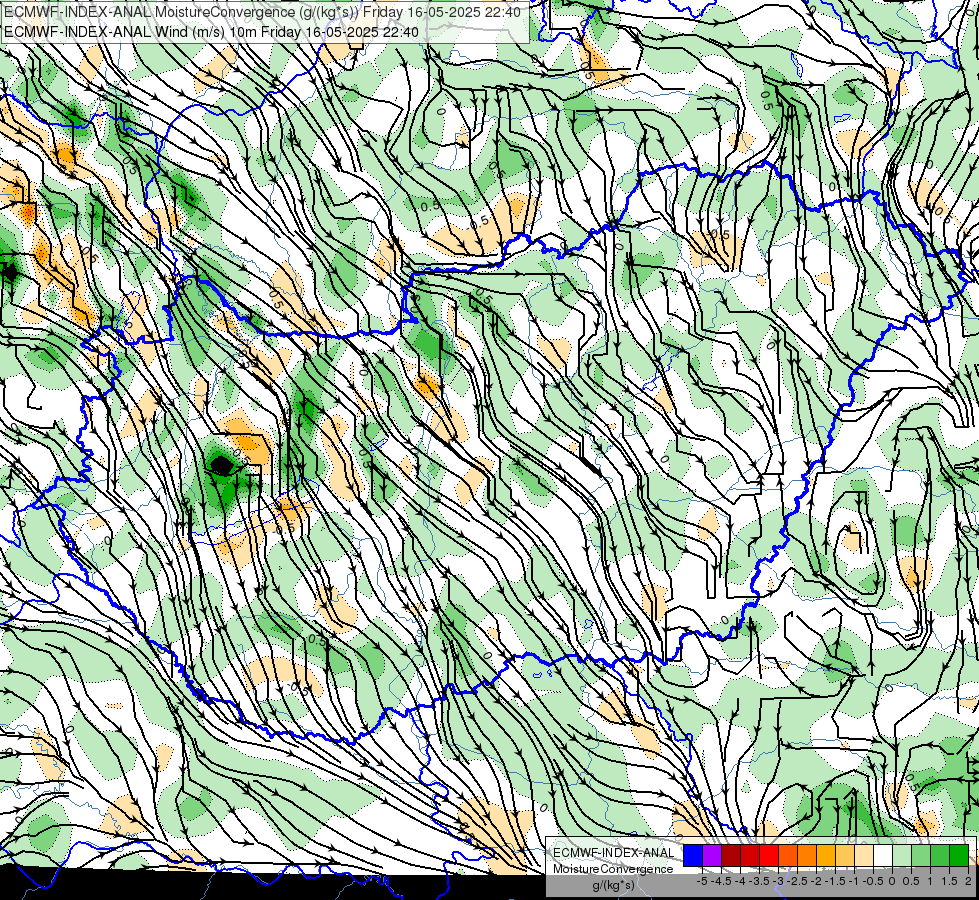Click the orange swatch from -2.5 to -2
The image size is (979, 900).
[807, 855]
